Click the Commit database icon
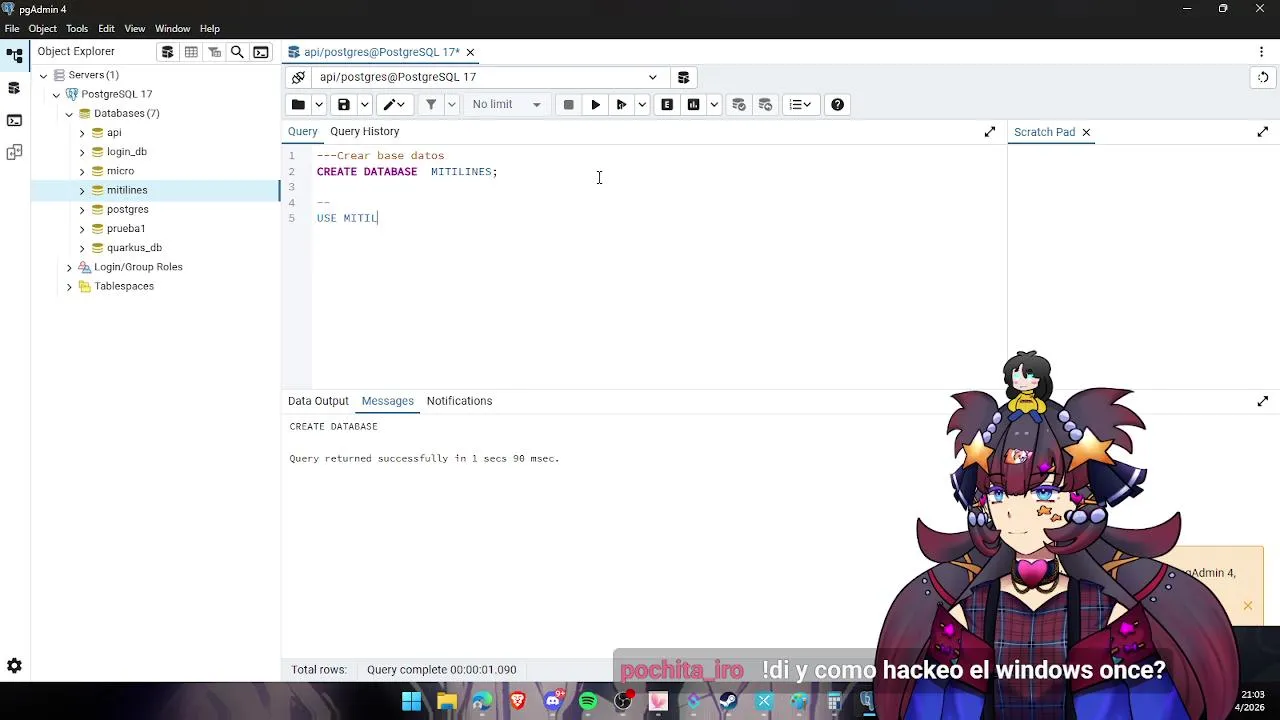The width and height of the screenshot is (1280, 720). tap(739, 105)
